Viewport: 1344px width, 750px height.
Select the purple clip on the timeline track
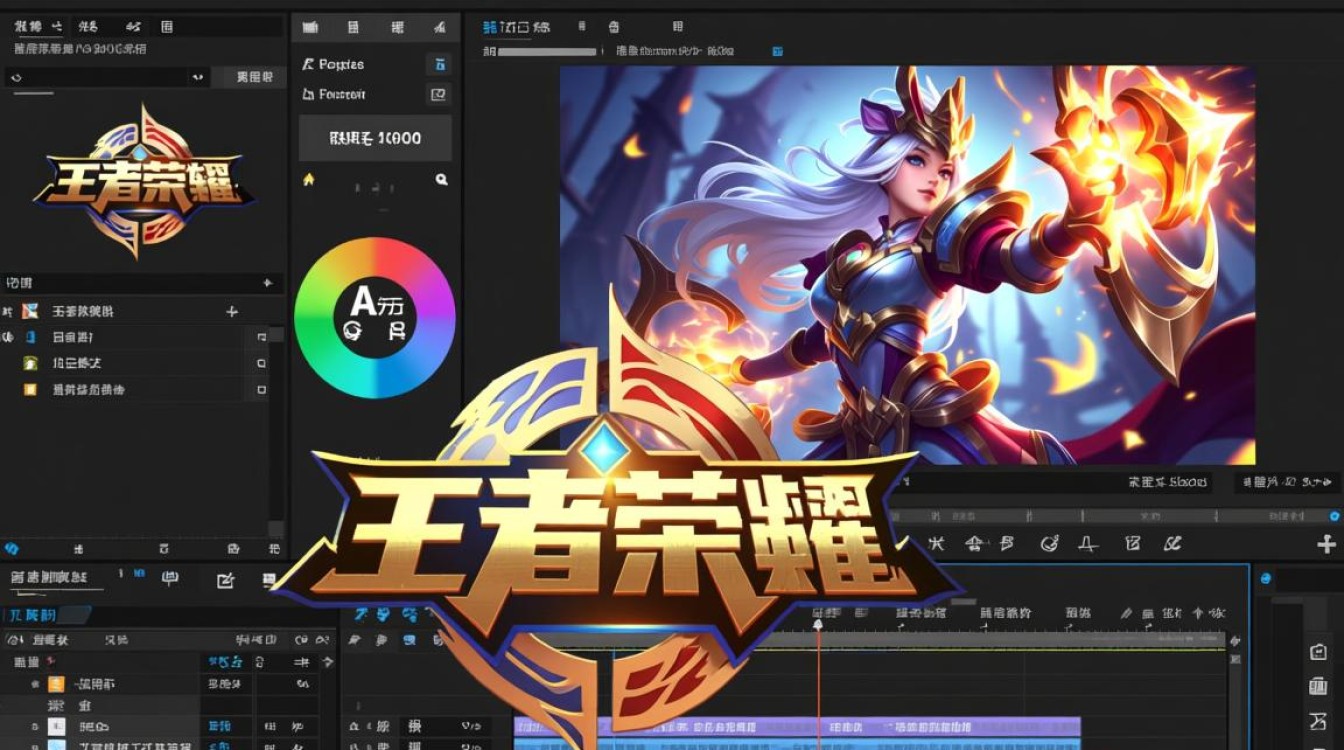[796, 726]
